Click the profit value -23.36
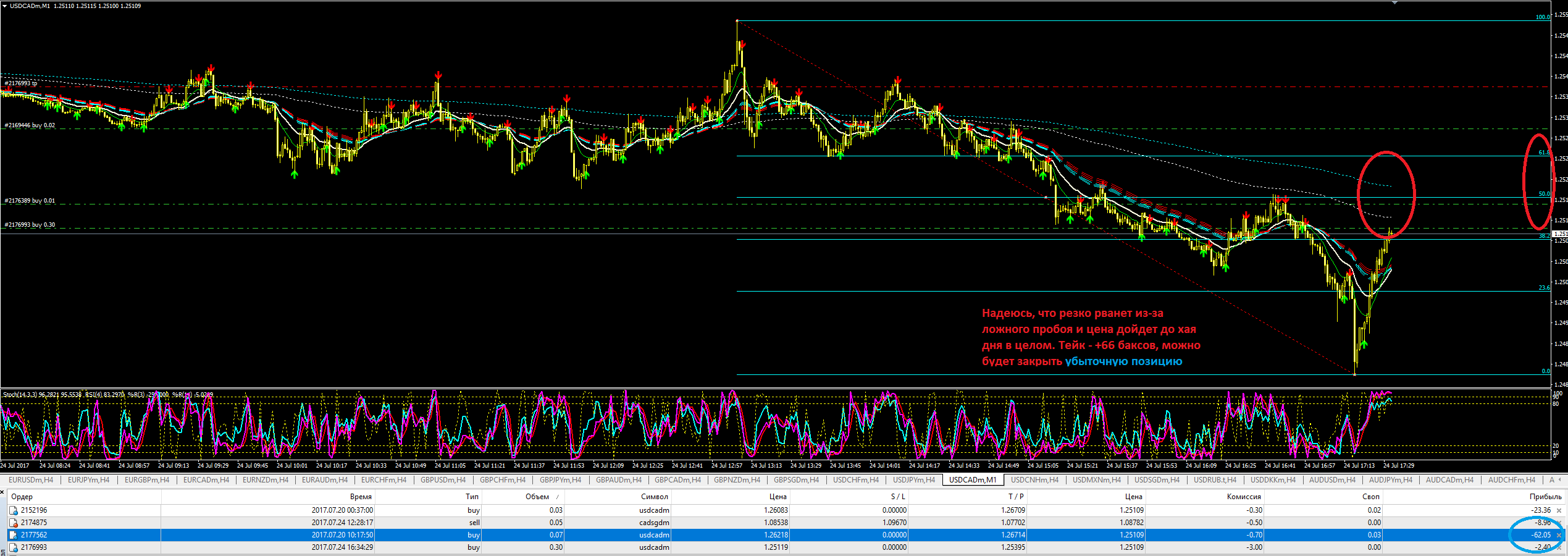The width and height of the screenshot is (1568, 556). 1541,510
